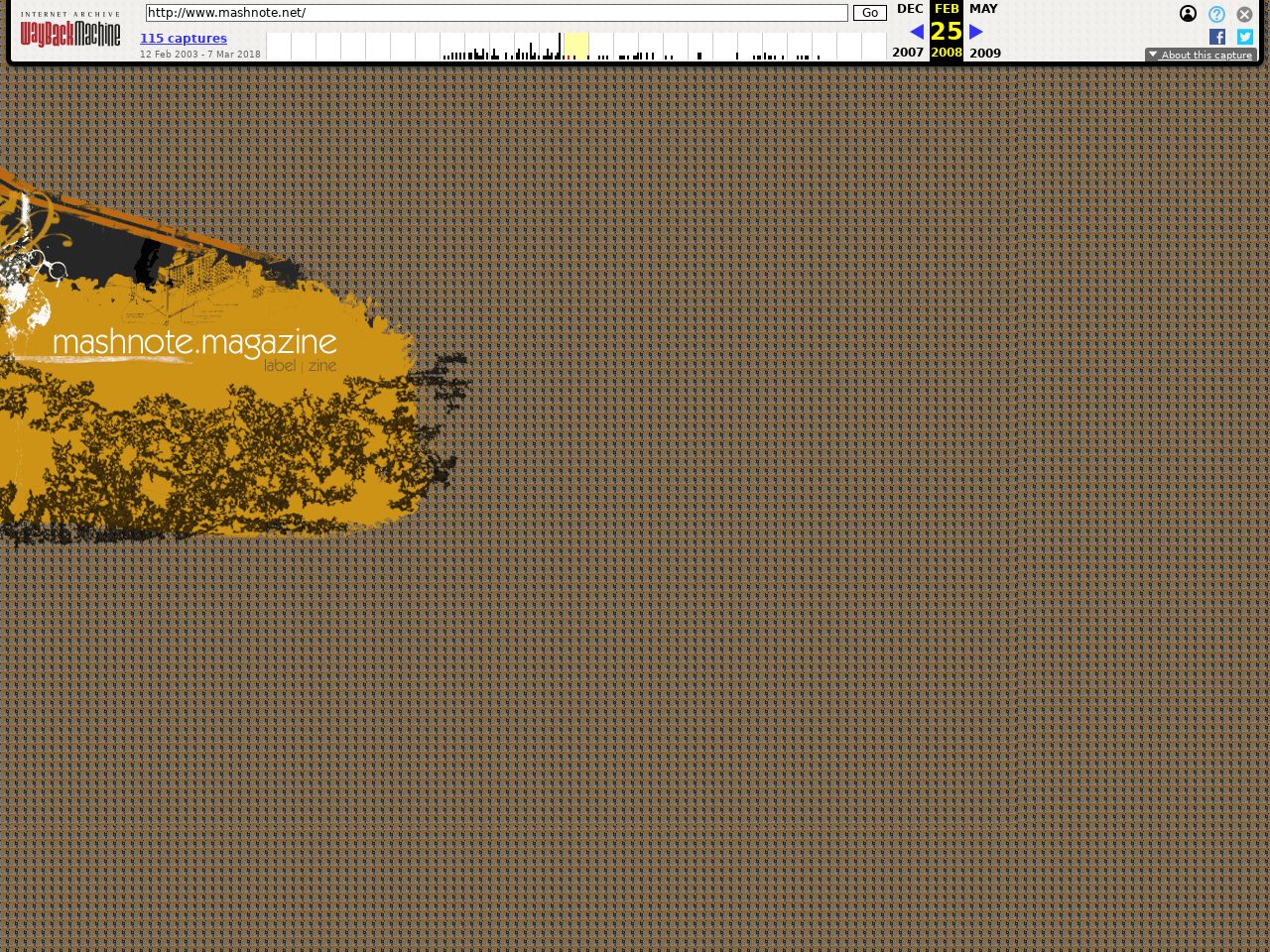
Task: Go to previous capture arrow
Action: point(917,32)
